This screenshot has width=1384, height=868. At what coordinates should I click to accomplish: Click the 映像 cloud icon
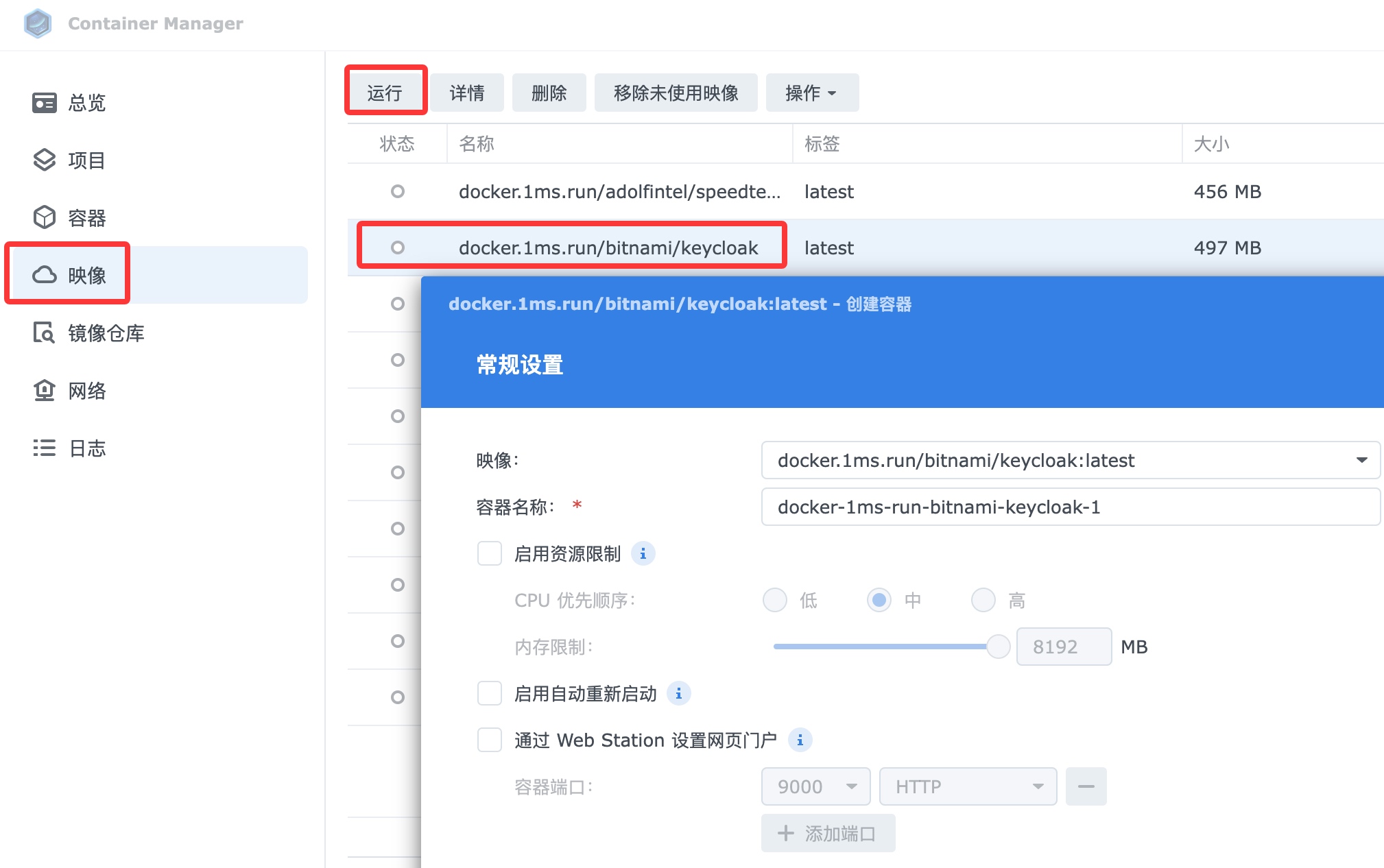pyautogui.click(x=45, y=276)
